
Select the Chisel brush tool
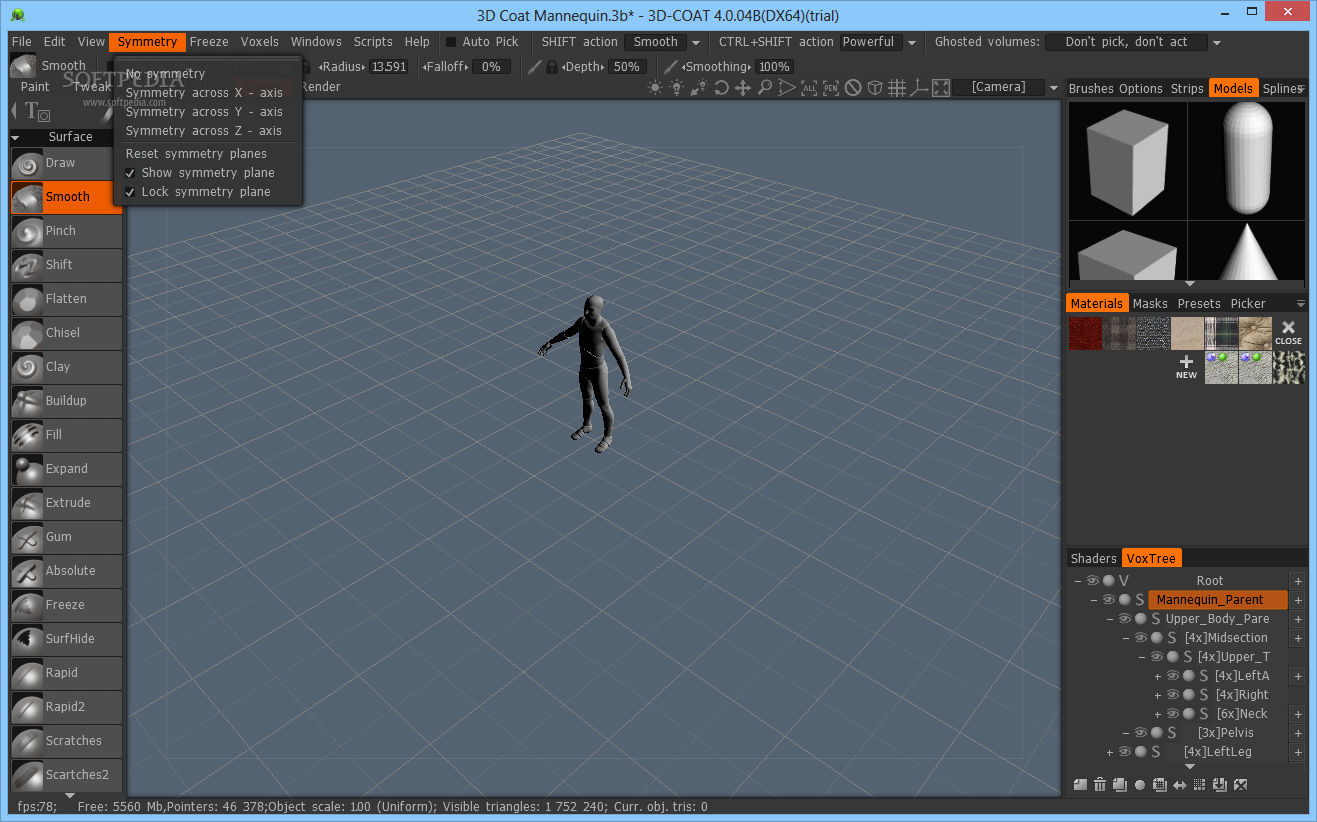pos(66,333)
